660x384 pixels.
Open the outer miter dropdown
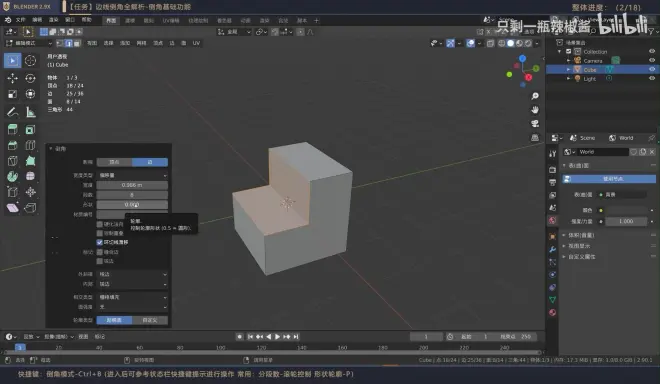pos(132,274)
